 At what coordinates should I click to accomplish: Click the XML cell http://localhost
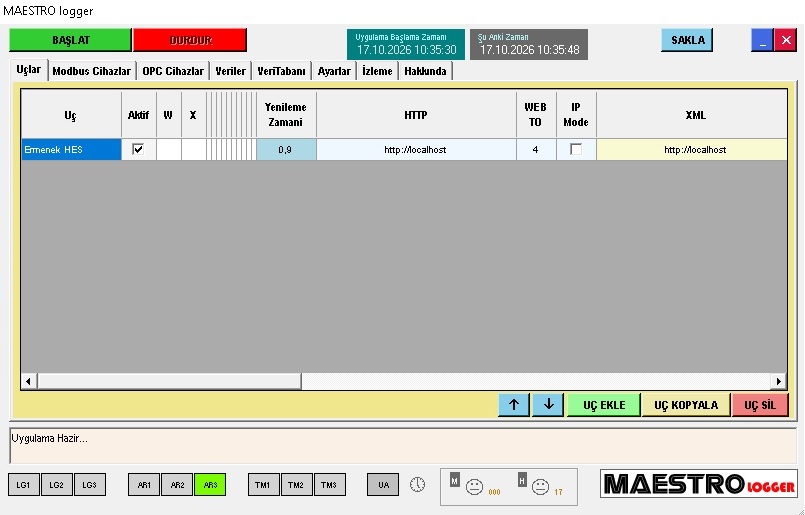click(x=692, y=149)
